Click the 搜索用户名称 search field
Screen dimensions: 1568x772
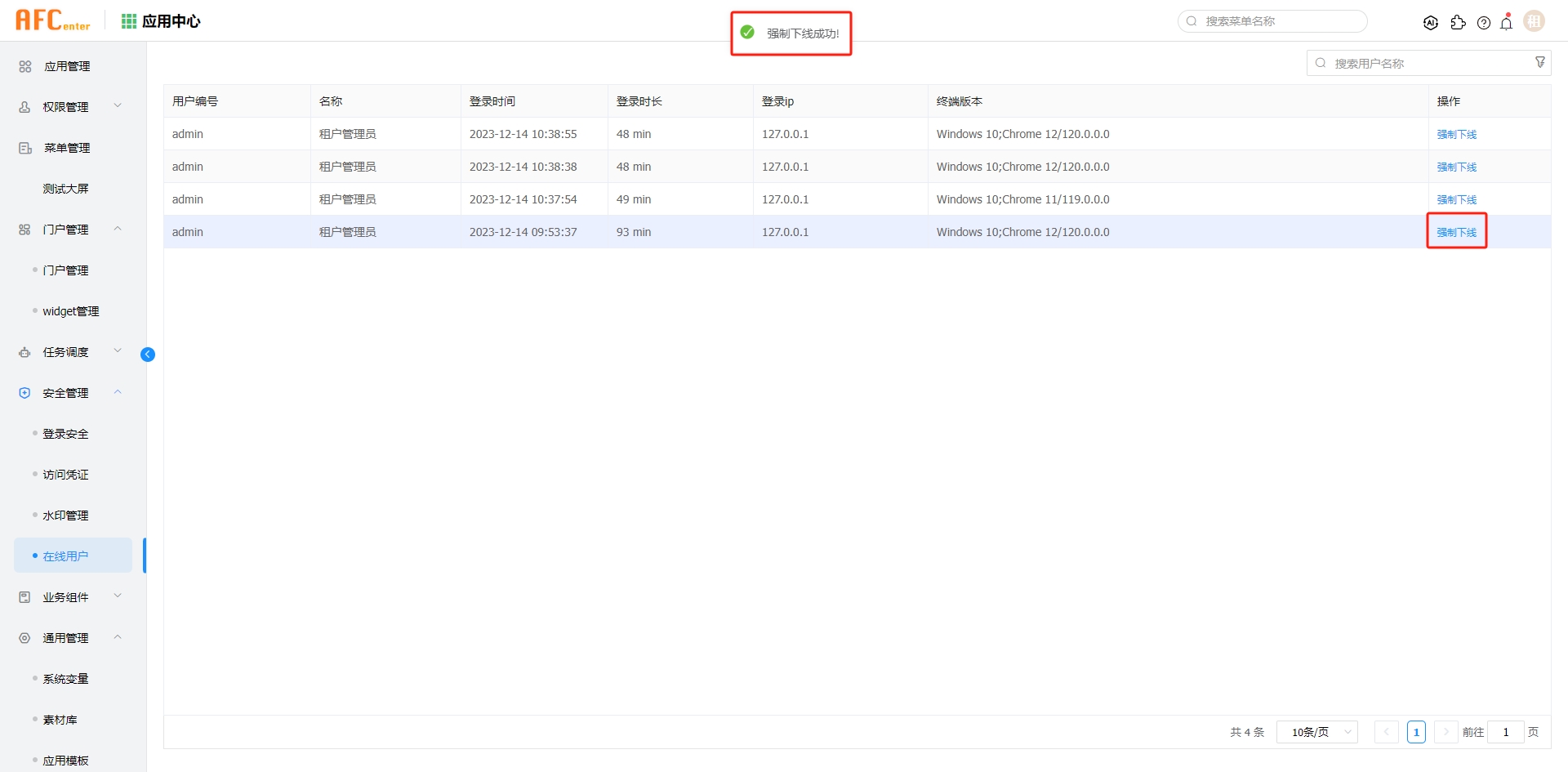point(1421,62)
